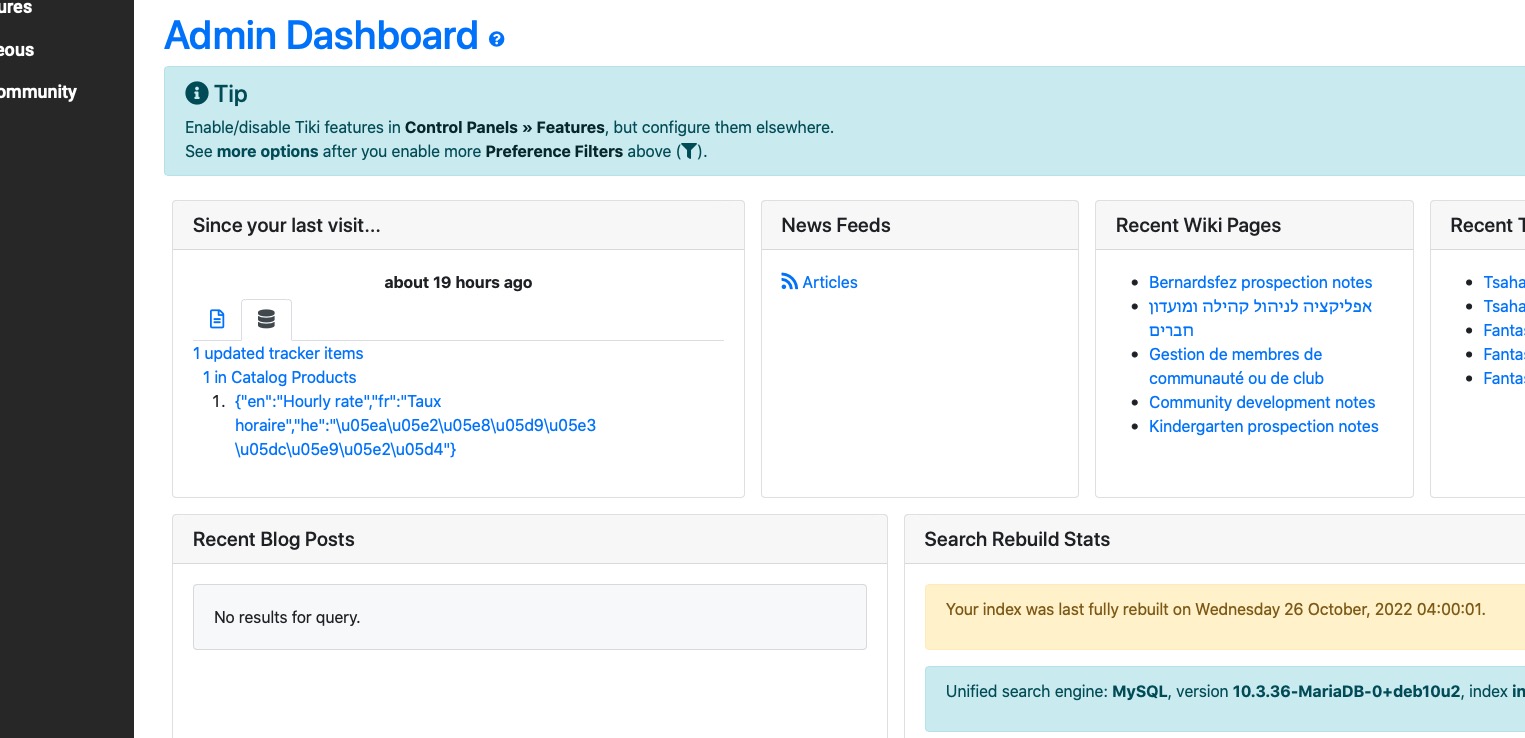Image resolution: width=1525 pixels, height=738 pixels.
Task: Click the 'Preference Filters' text in tip
Action: 554,152
